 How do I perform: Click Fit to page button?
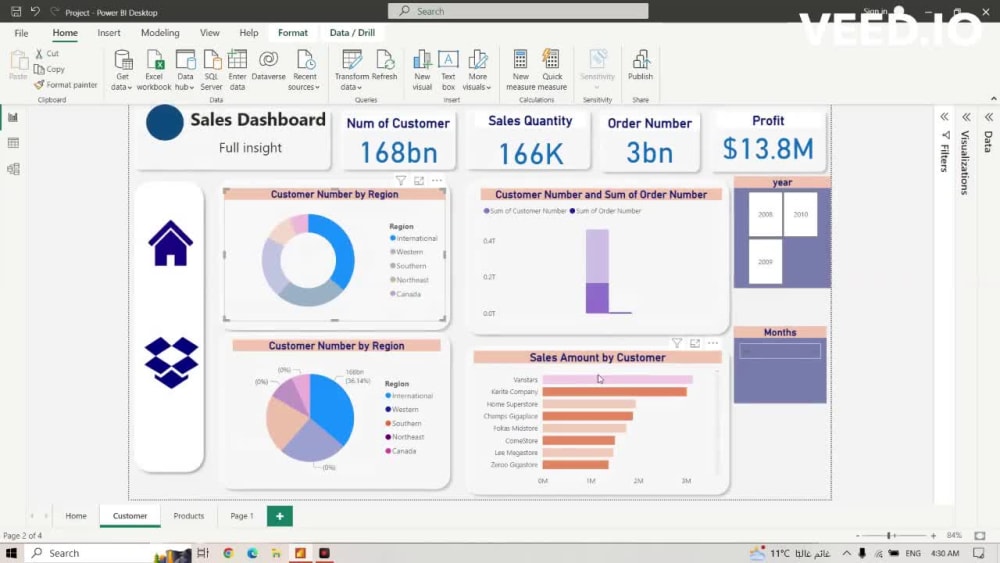coord(980,536)
